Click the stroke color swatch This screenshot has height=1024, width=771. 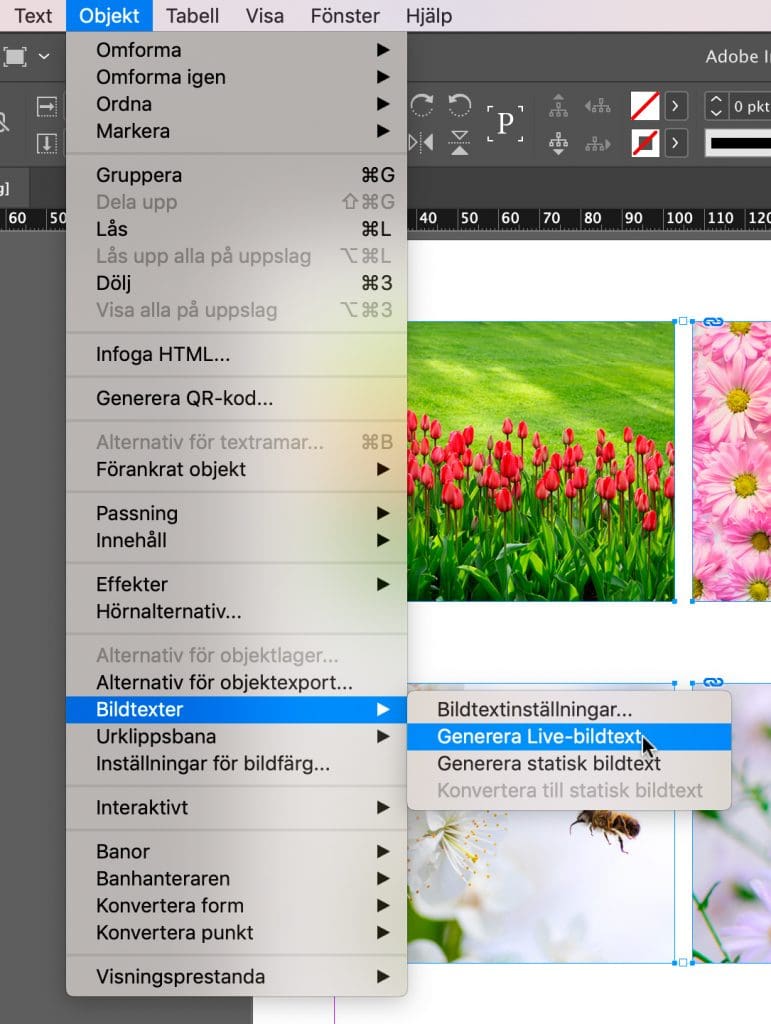pyautogui.click(x=644, y=143)
